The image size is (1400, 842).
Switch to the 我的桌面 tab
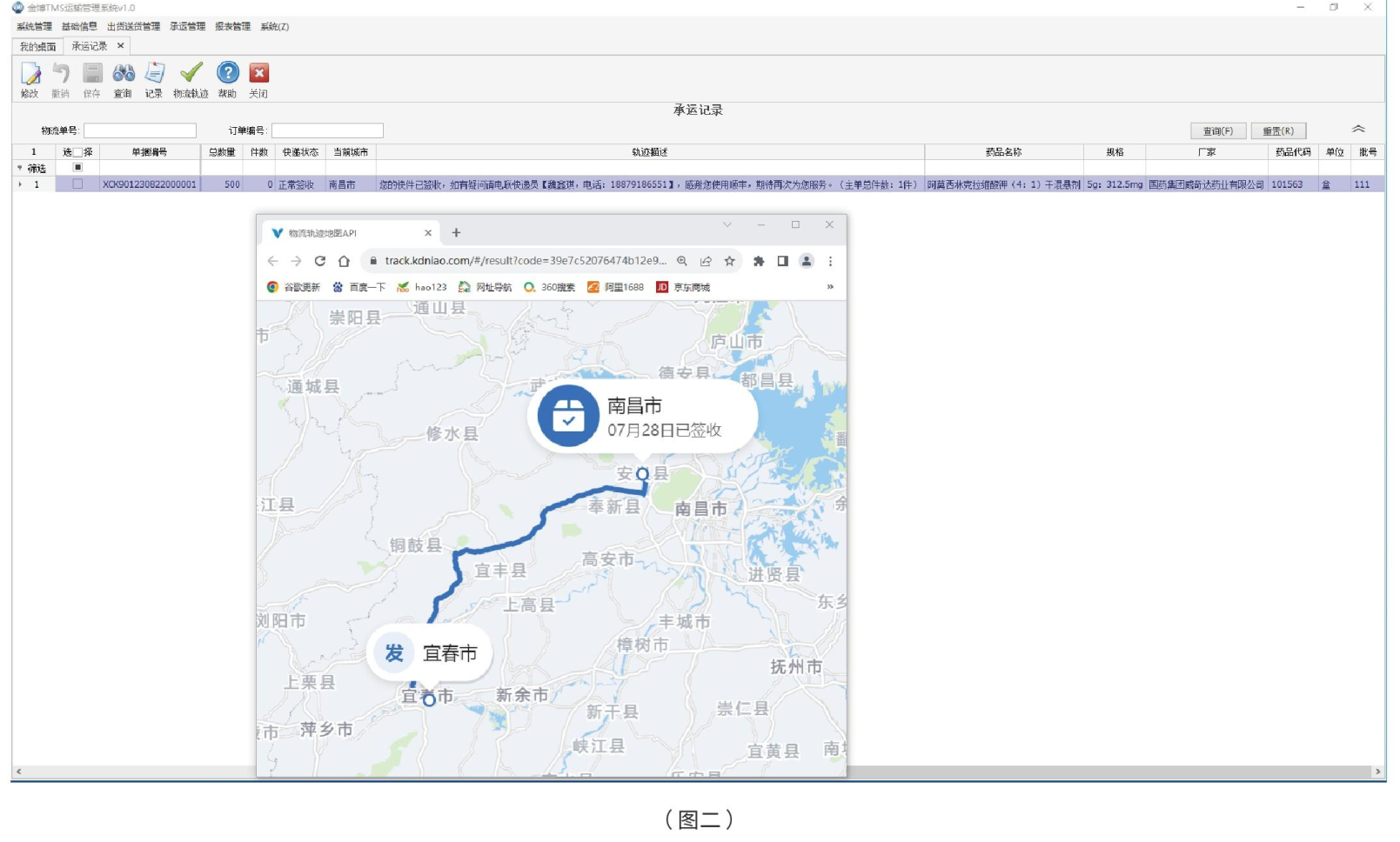pos(37,47)
